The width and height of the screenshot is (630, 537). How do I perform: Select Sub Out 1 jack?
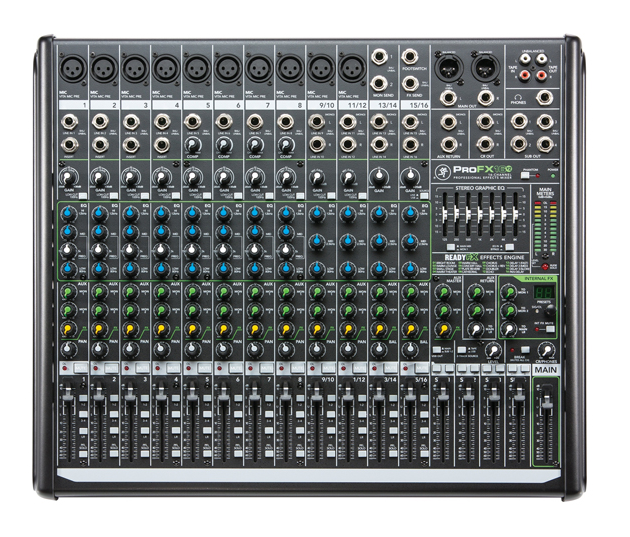pos(519,122)
